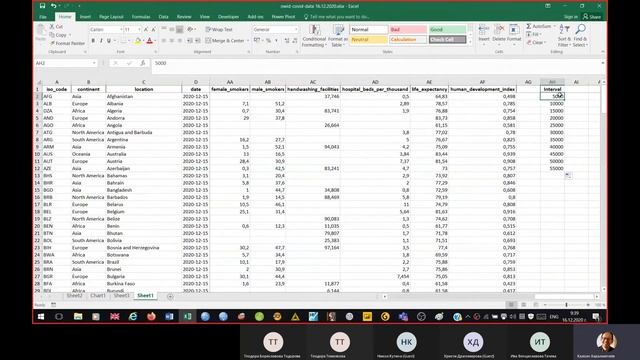Screen dimensions: 640x360
Task: Click the Increase Decimal icon
Action: (x=287, y=40)
